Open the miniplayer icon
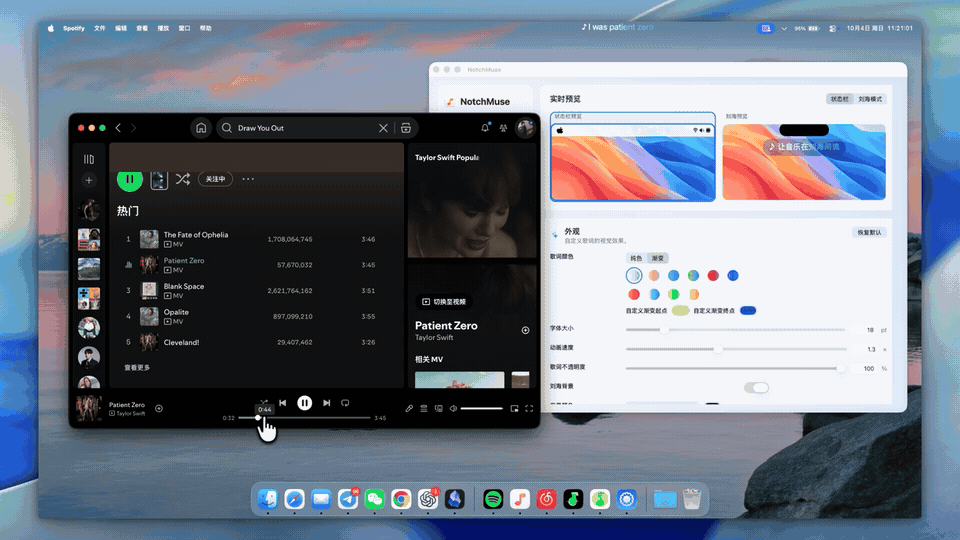The width and height of the screenshot is (960, 540). (514, 408)
